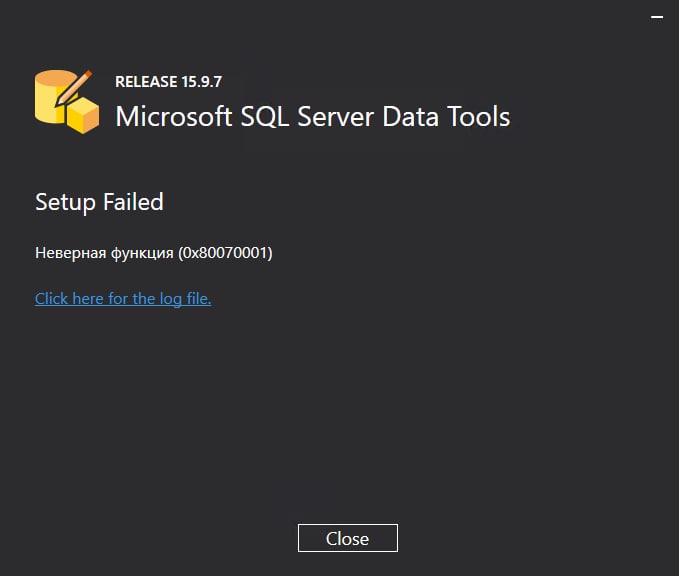Minimize the setup window
Image resolution: width=679 pixels, height=576 pixels.
click(x=656, y=16)
